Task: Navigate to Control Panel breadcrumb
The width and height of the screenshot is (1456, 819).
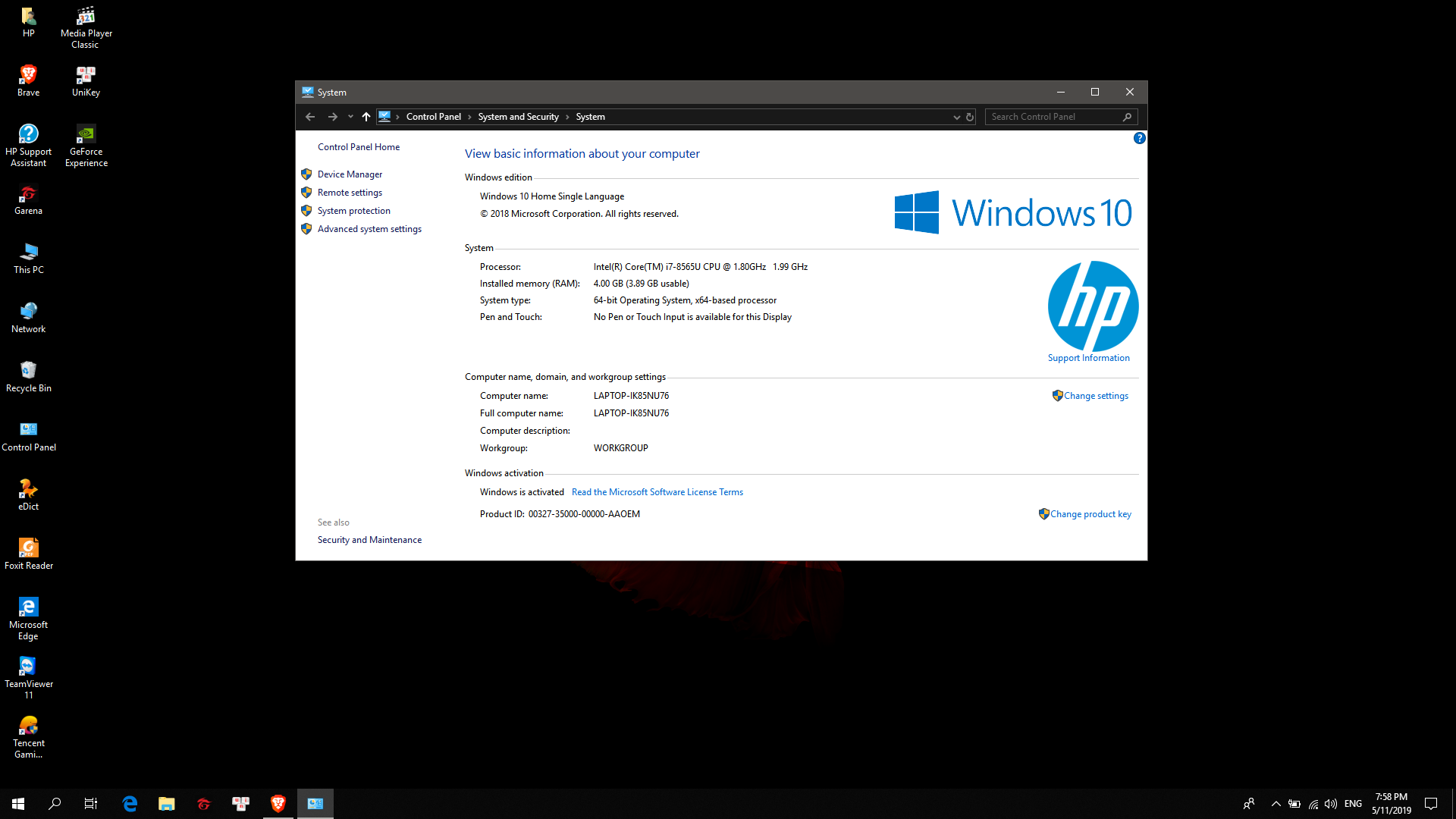Action: pyautogui.click(x=433, y=117)
